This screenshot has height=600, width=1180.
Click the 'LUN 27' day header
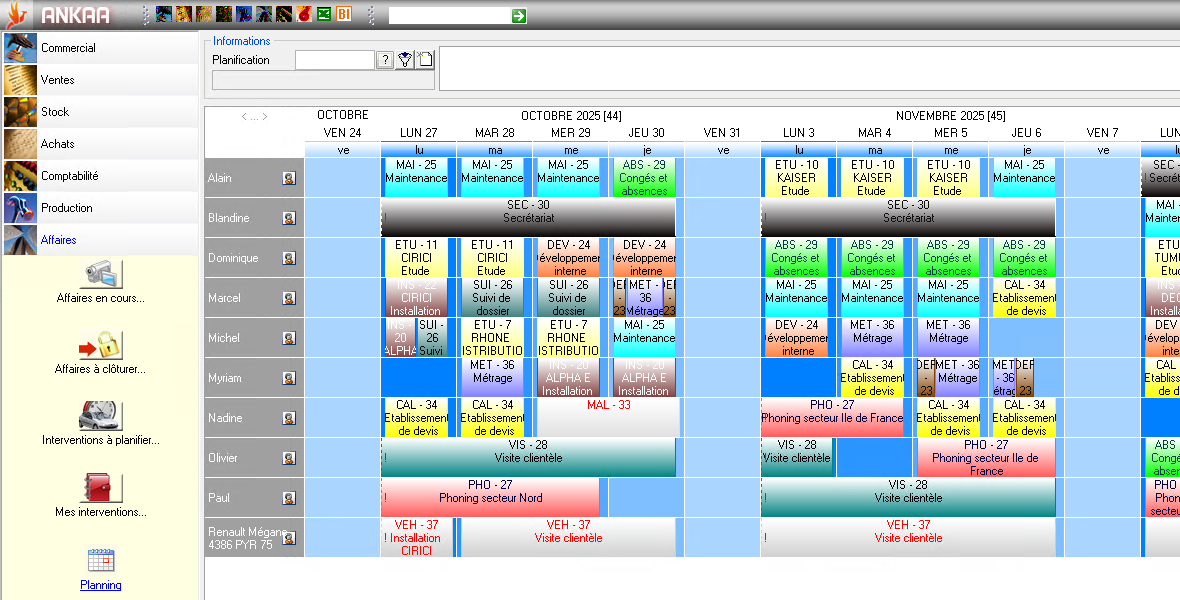coord(418,132)
